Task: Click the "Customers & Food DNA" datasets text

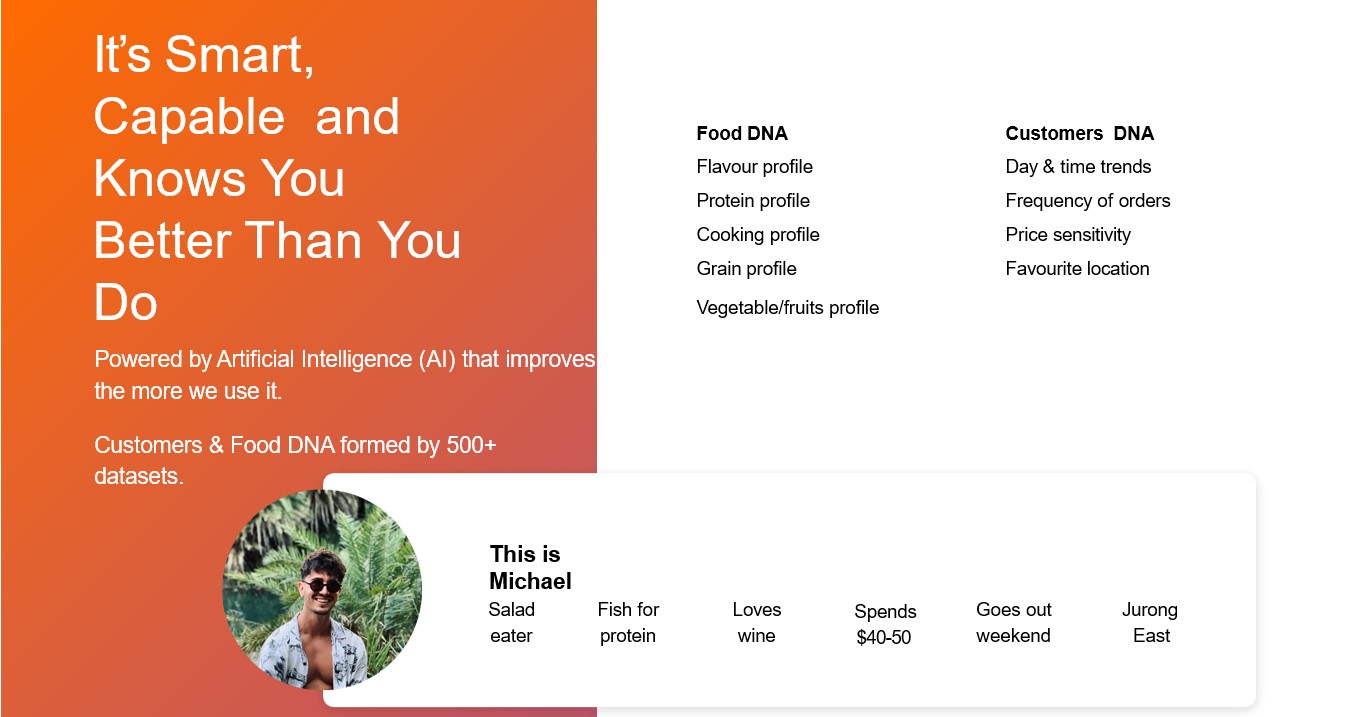Action: [295, 460]
